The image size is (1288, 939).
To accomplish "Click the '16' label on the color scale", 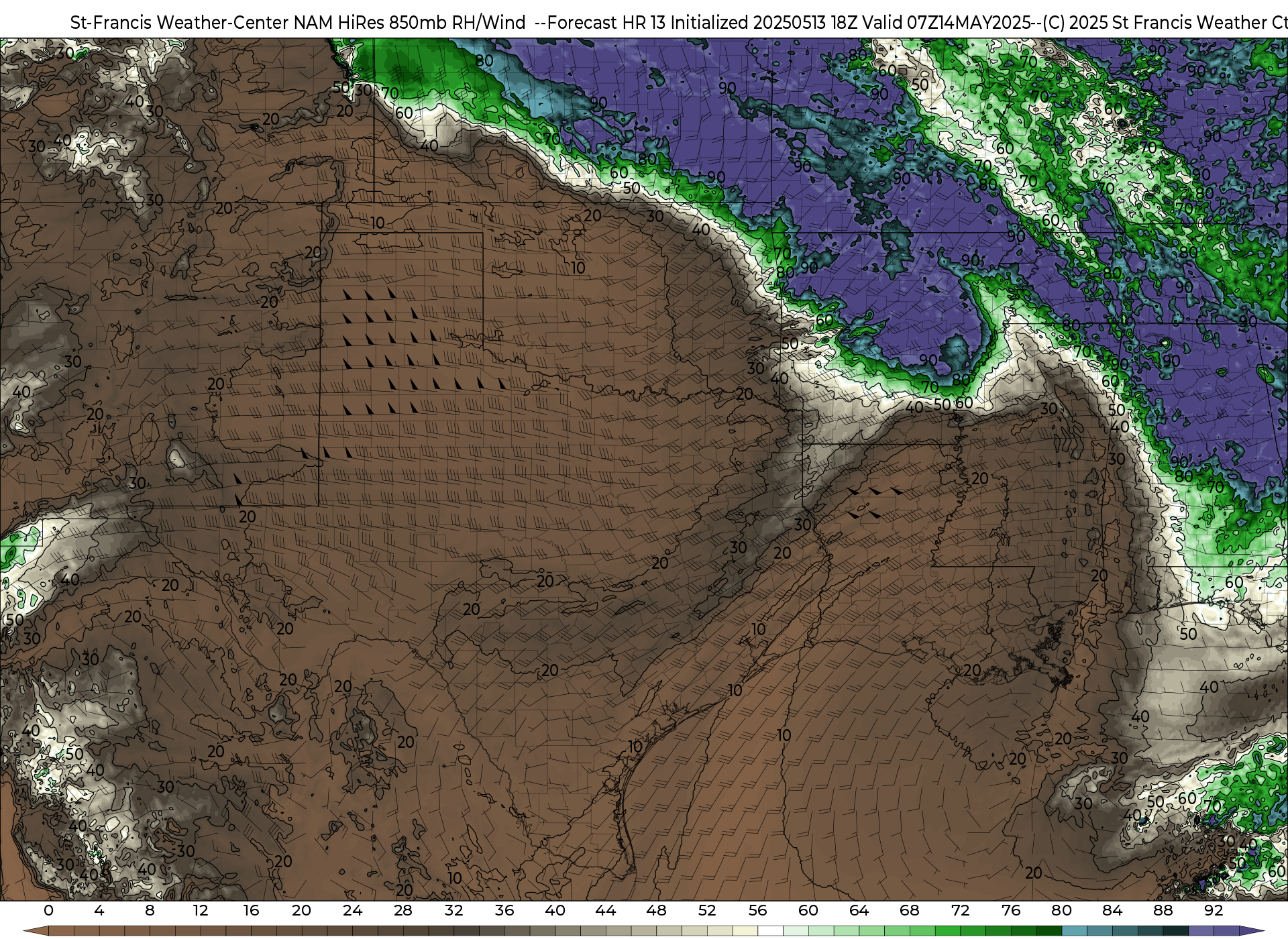I will (251, 910).
